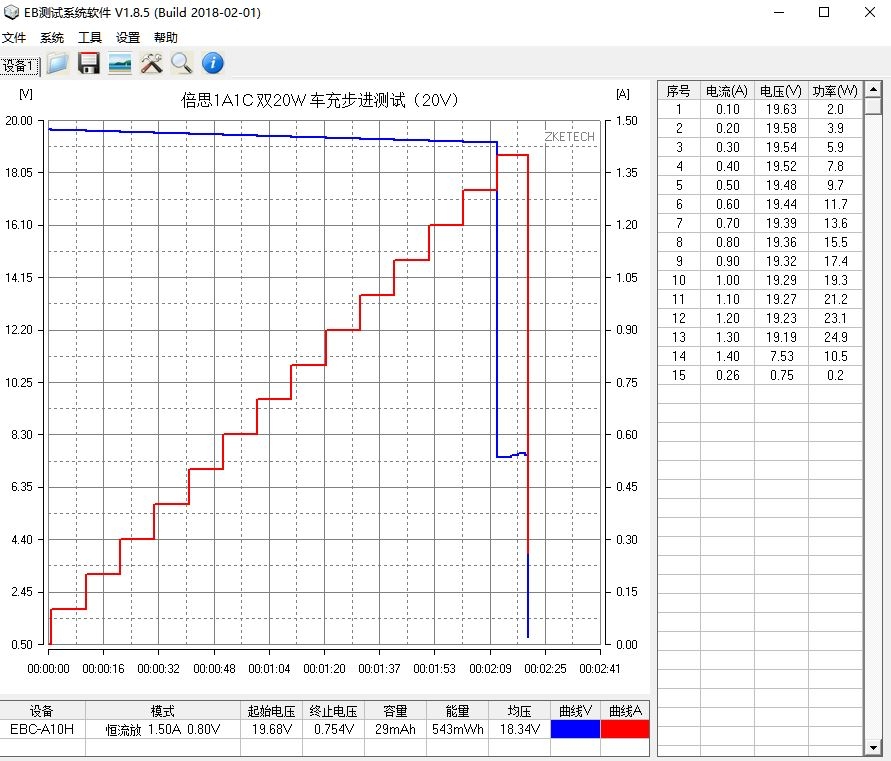This screenshot has height=761, width=891.
Task: Click the table scrollbar down arrow
Action: tap(875, 745)
